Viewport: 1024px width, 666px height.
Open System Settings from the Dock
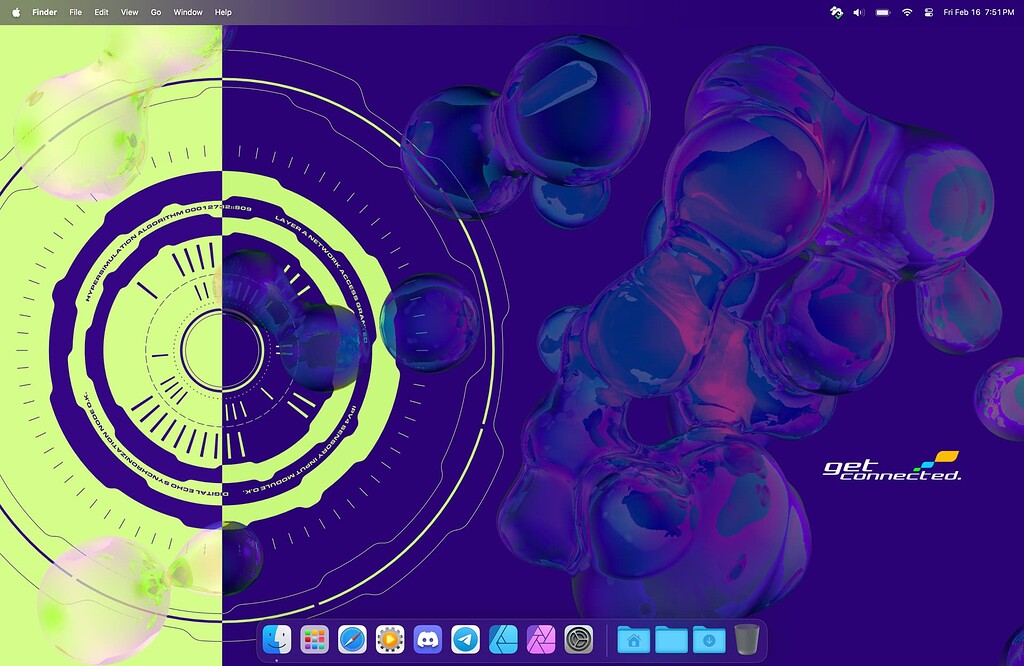pyautogui.click(x=579, y=639)
